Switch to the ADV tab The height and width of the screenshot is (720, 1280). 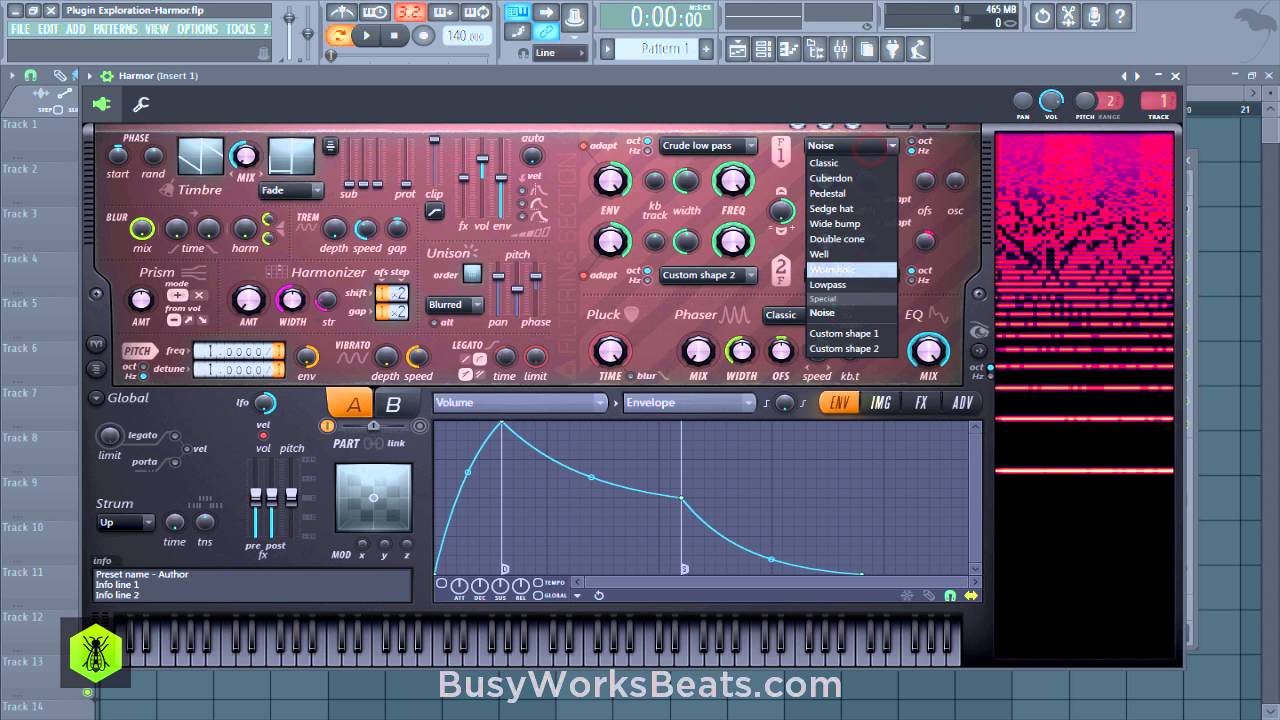point(962,403)
